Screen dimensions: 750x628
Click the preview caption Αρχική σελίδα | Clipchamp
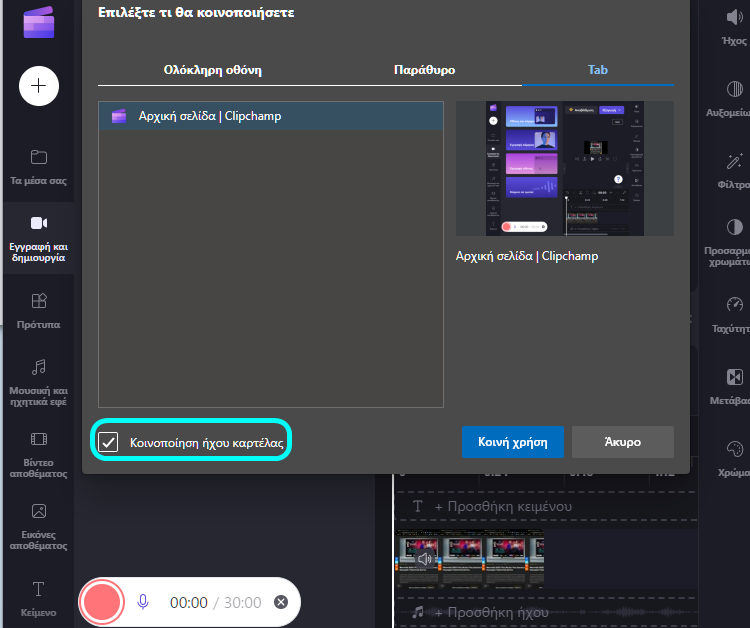(527, 256)
